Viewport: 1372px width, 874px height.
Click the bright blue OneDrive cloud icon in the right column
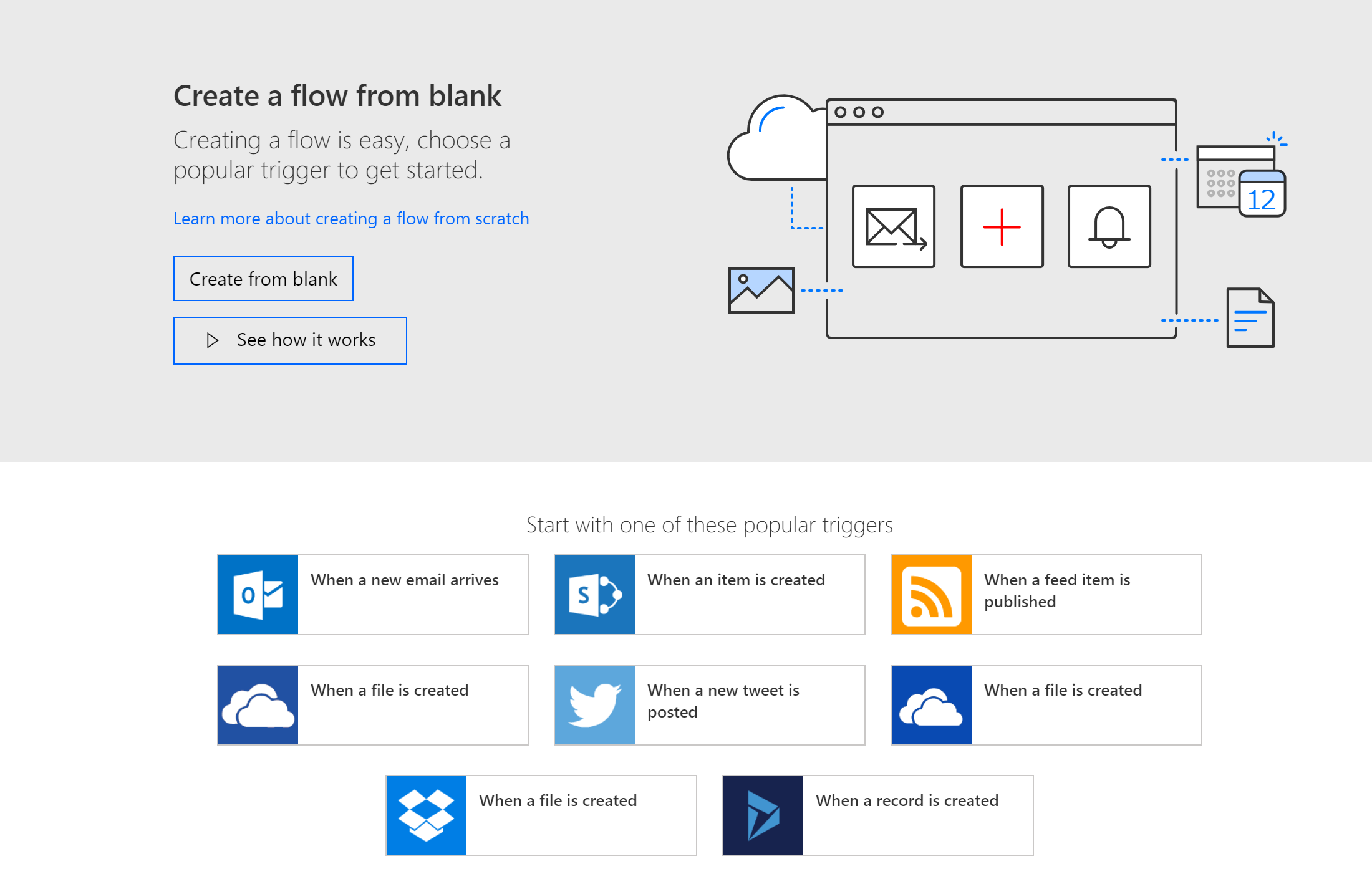[932, 705]
